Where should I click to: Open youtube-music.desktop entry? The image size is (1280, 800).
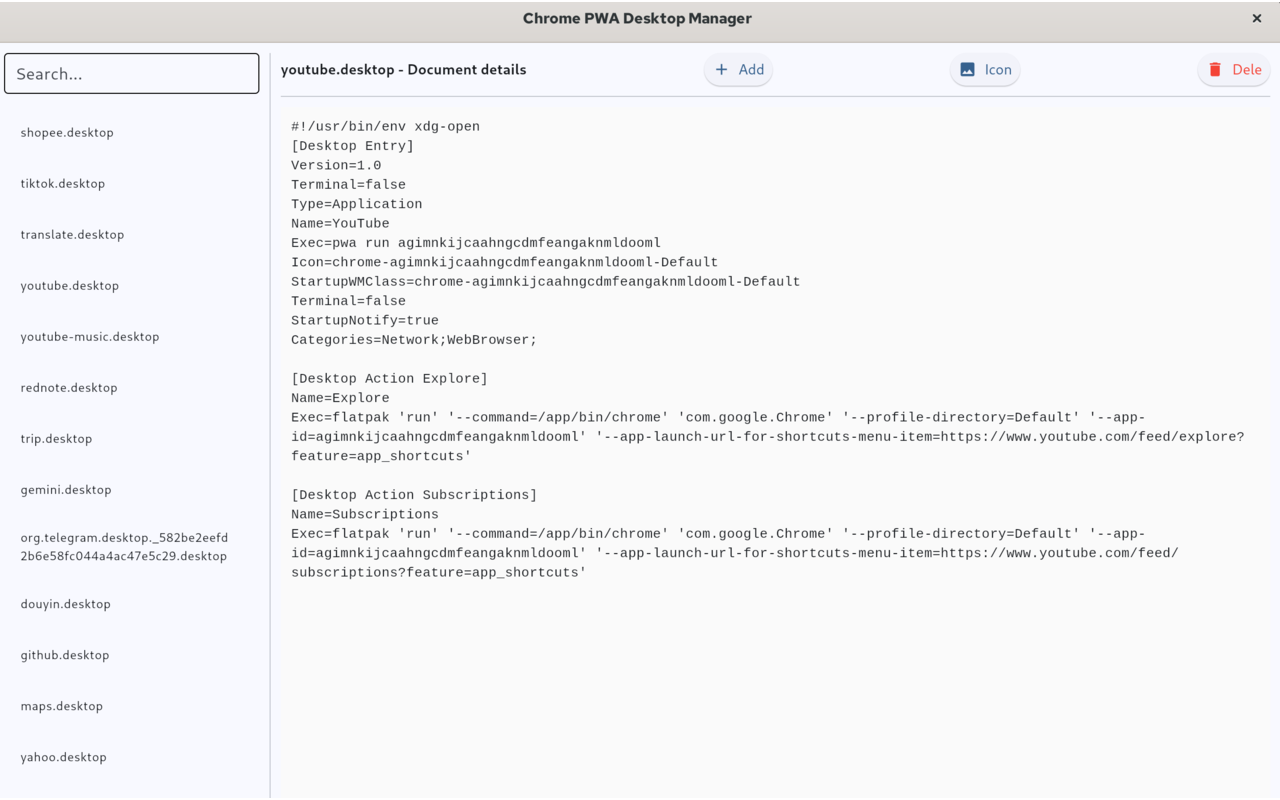click(90, 336)
